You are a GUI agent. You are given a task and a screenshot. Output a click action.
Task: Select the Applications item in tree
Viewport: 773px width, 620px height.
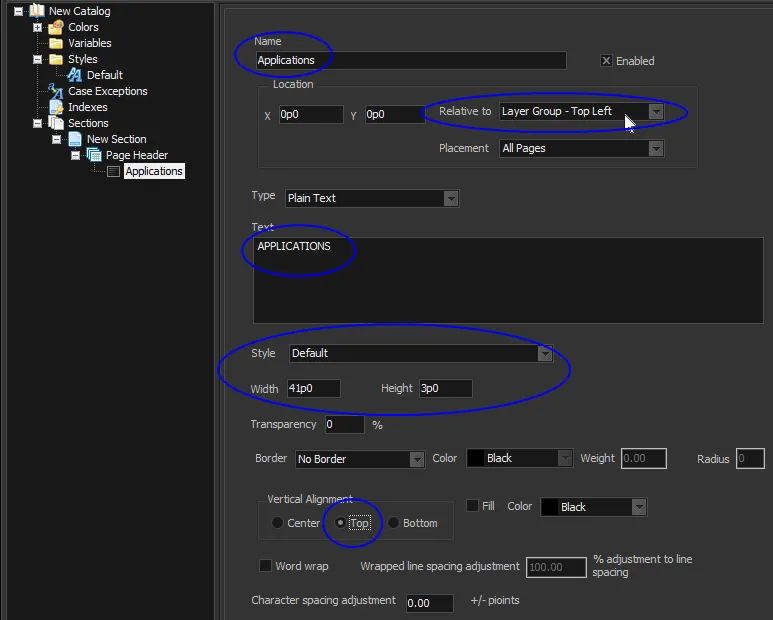tap(153, 171)
